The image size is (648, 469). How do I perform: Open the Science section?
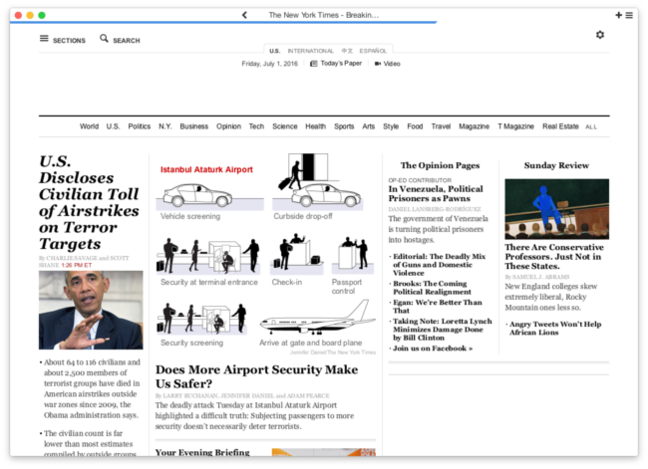click(x=285, y=126)
